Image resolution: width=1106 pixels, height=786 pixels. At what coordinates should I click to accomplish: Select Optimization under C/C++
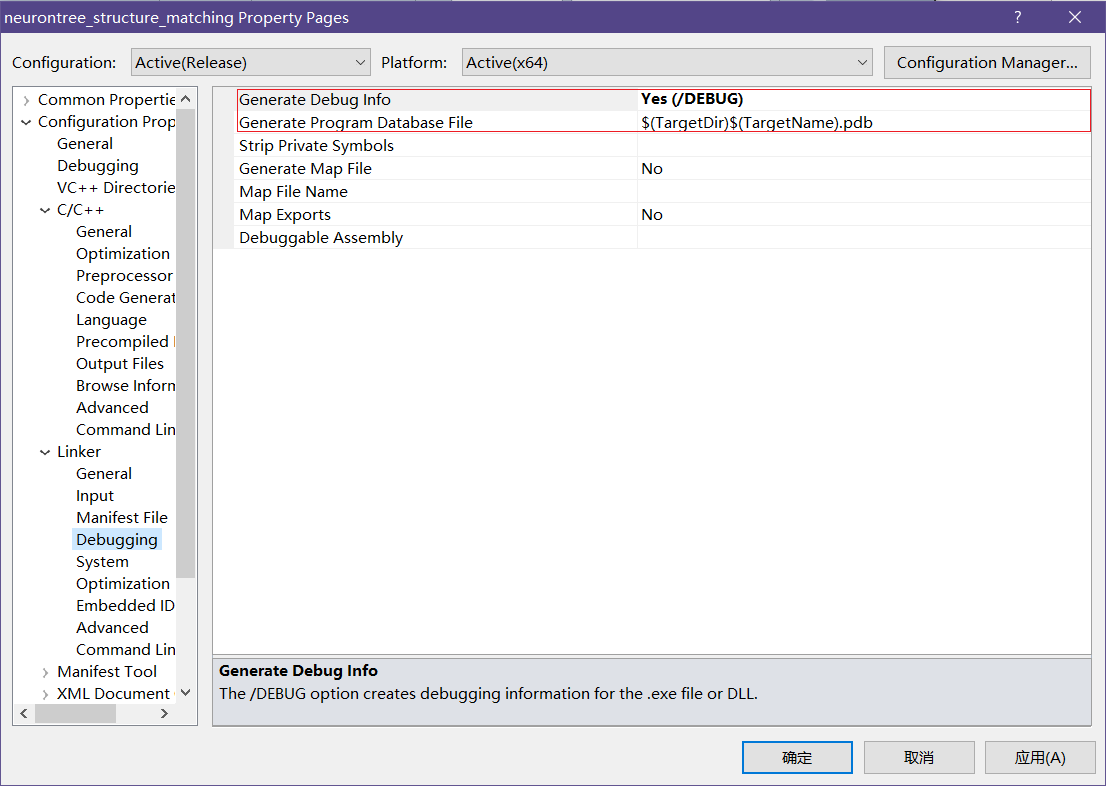[122, 254]
